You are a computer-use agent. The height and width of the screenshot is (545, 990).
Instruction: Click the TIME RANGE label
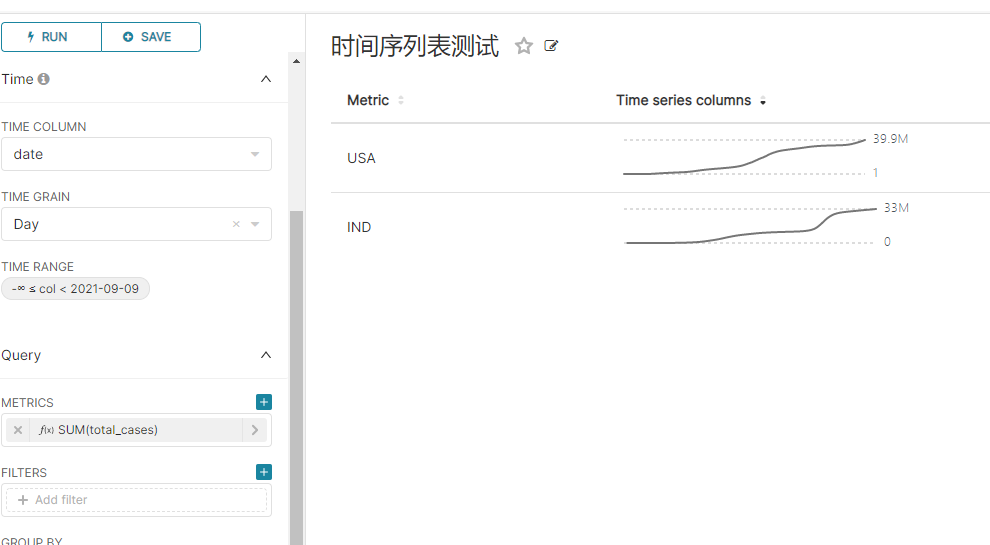[37, 267]
